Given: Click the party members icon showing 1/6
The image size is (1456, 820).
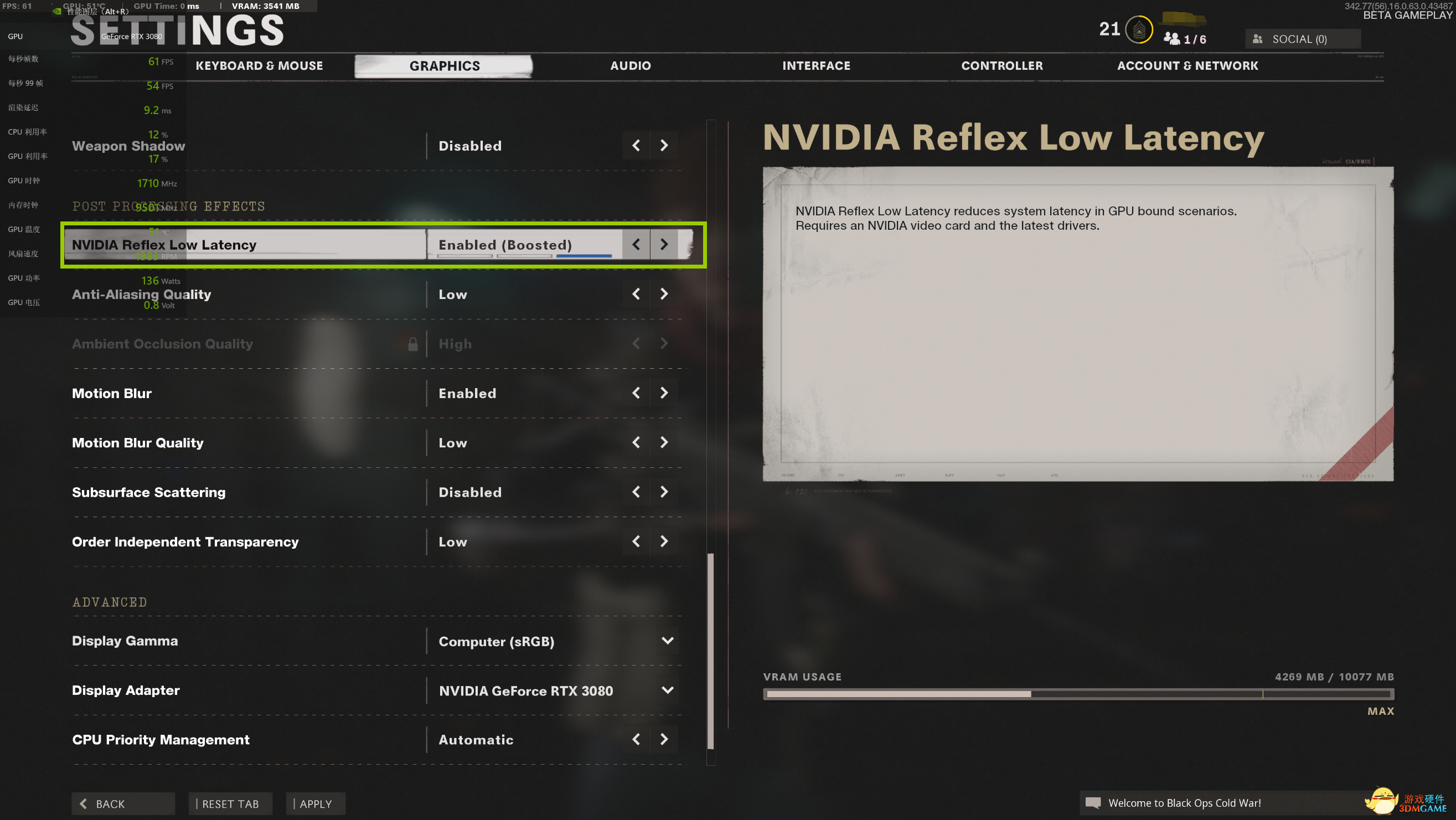Looking at the screenshot, I should click(x=1171, y=38).
